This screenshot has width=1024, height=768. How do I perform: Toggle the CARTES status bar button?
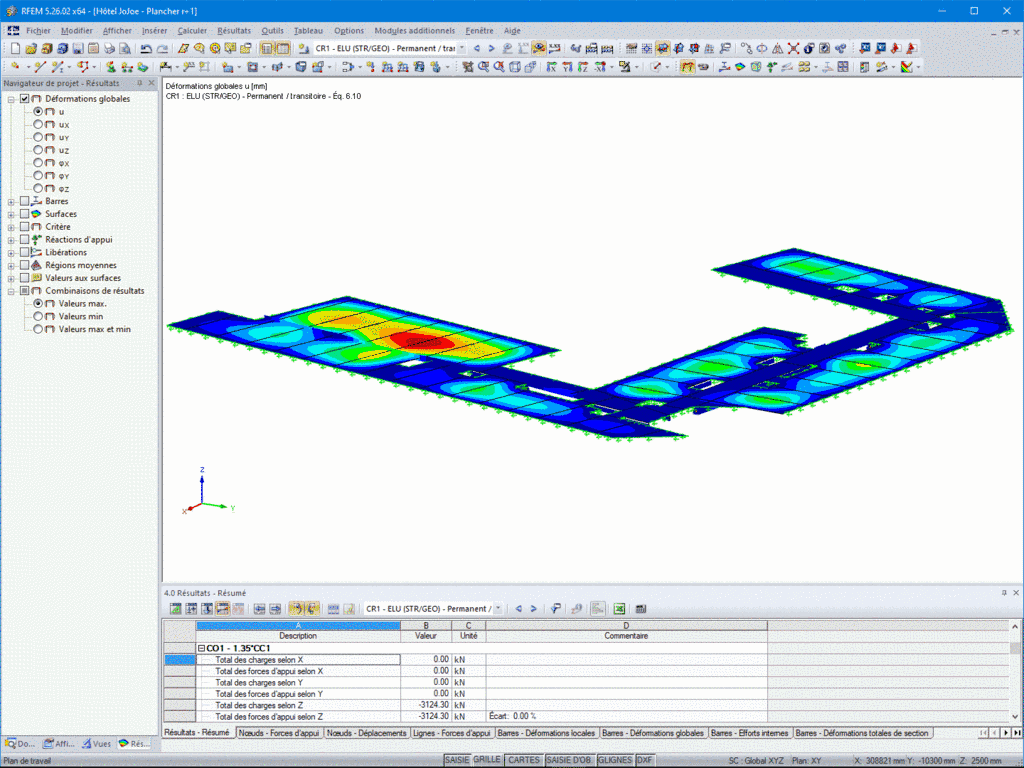coord(524,760)
